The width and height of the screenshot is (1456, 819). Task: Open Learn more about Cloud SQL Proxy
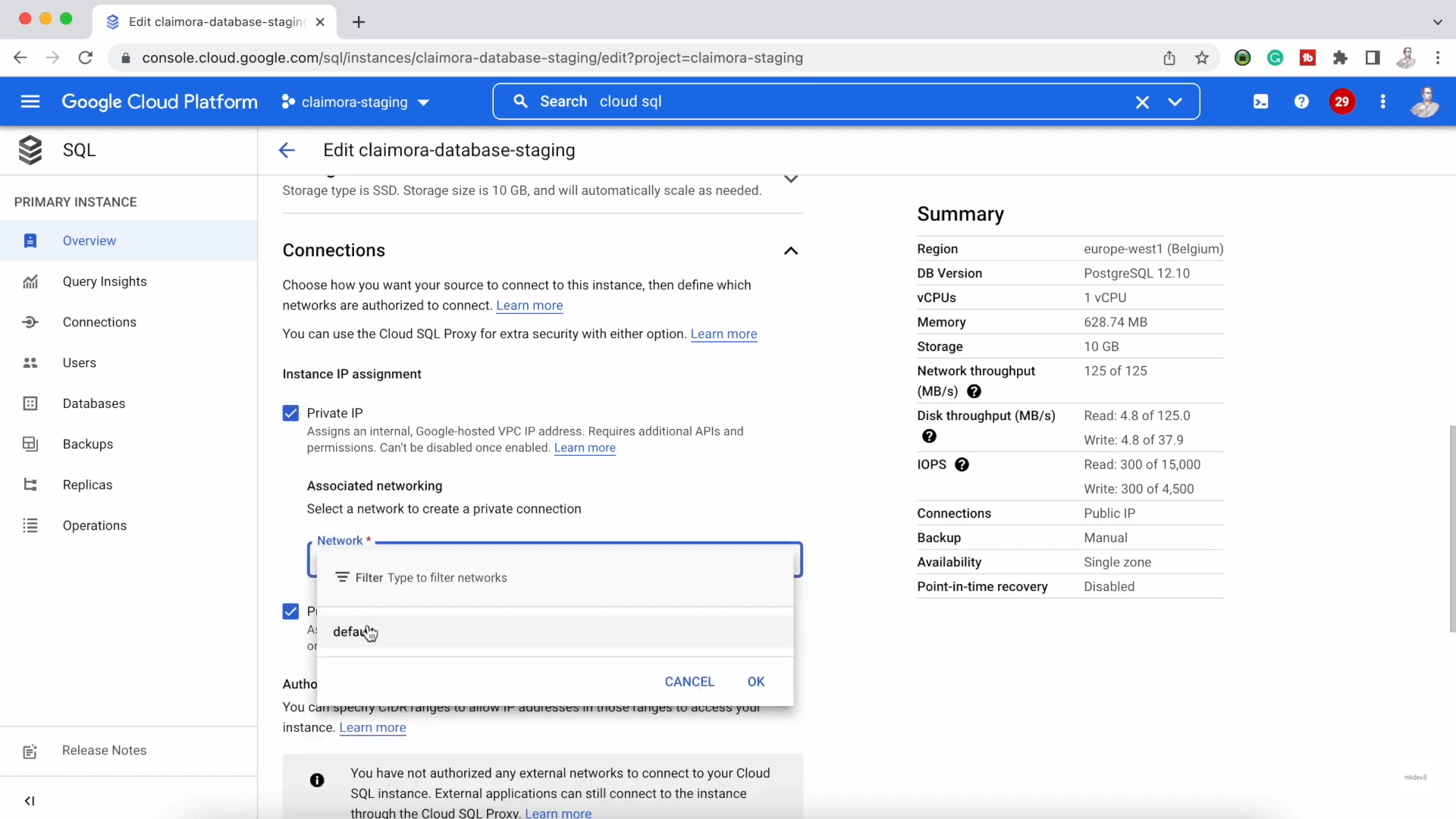(x=723, y=334)
